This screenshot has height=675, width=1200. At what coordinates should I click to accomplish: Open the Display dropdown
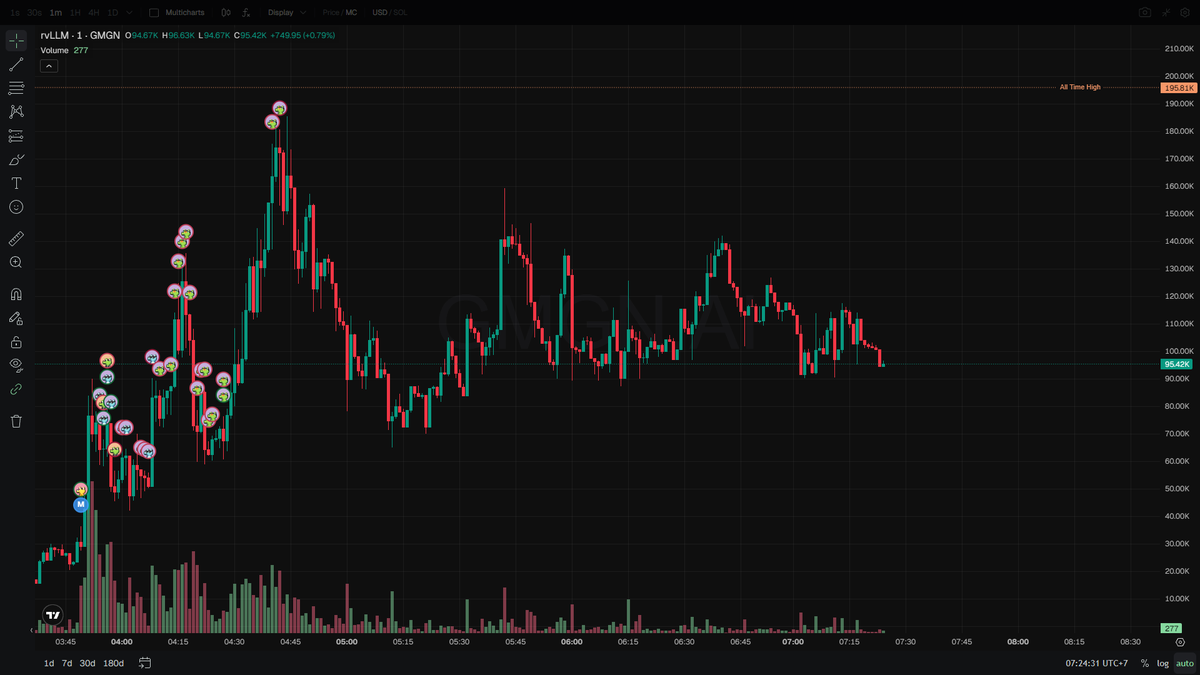coord(287,12)
